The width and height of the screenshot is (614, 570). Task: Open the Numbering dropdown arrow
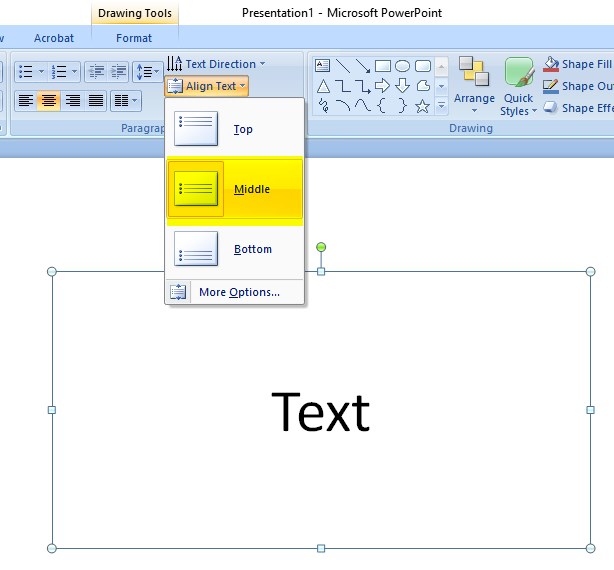coord(74,72)
